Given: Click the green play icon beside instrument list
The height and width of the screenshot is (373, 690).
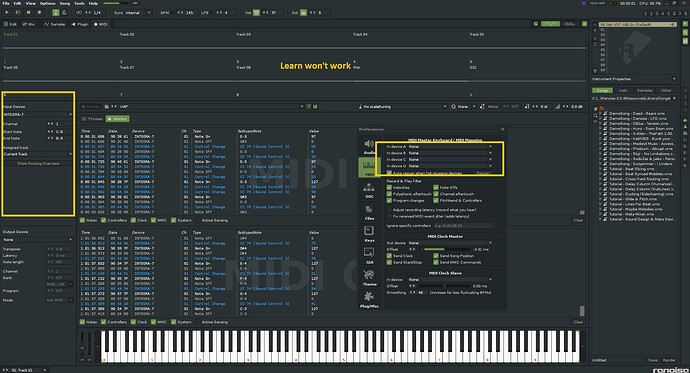Looking at the screenshot, I should 685,25.
